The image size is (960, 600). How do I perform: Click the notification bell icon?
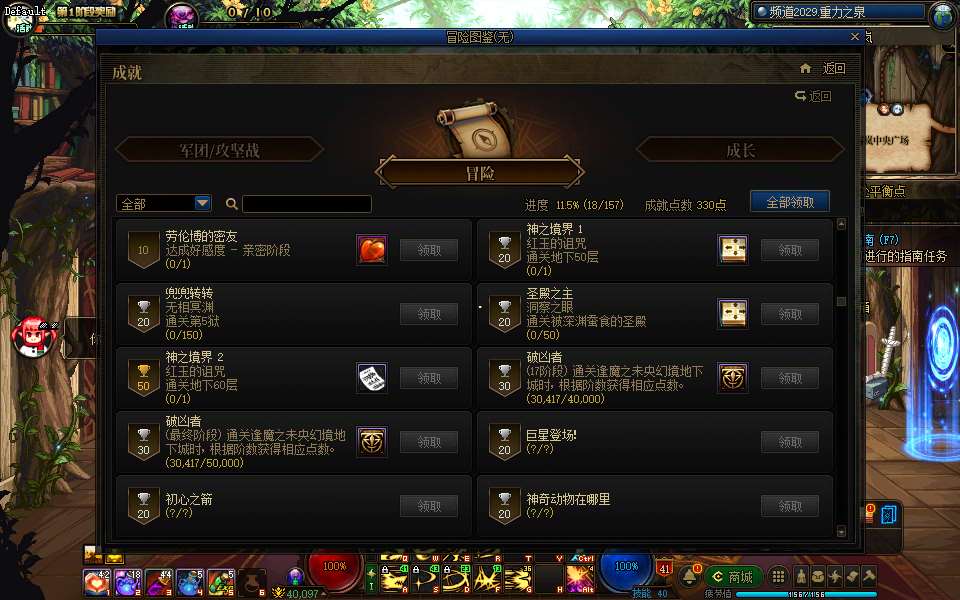(x=689, y=576)
